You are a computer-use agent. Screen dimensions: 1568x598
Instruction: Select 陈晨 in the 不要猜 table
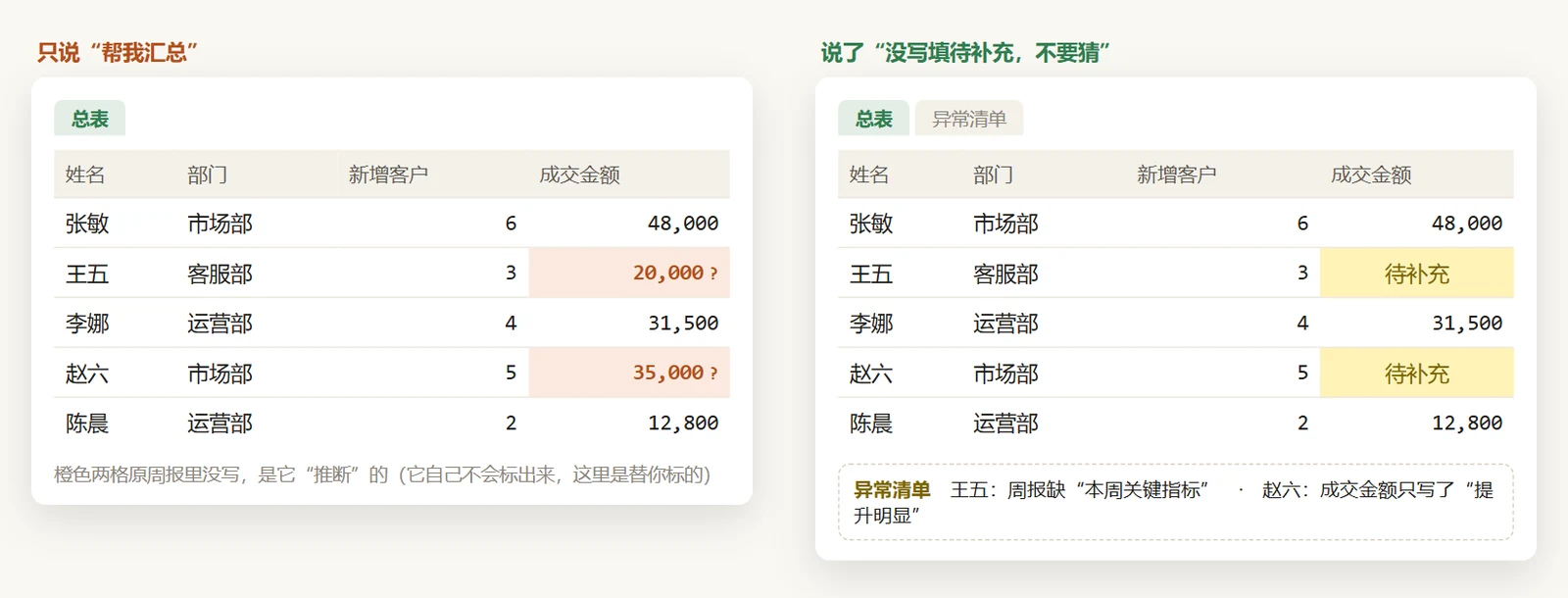(871, 424)
